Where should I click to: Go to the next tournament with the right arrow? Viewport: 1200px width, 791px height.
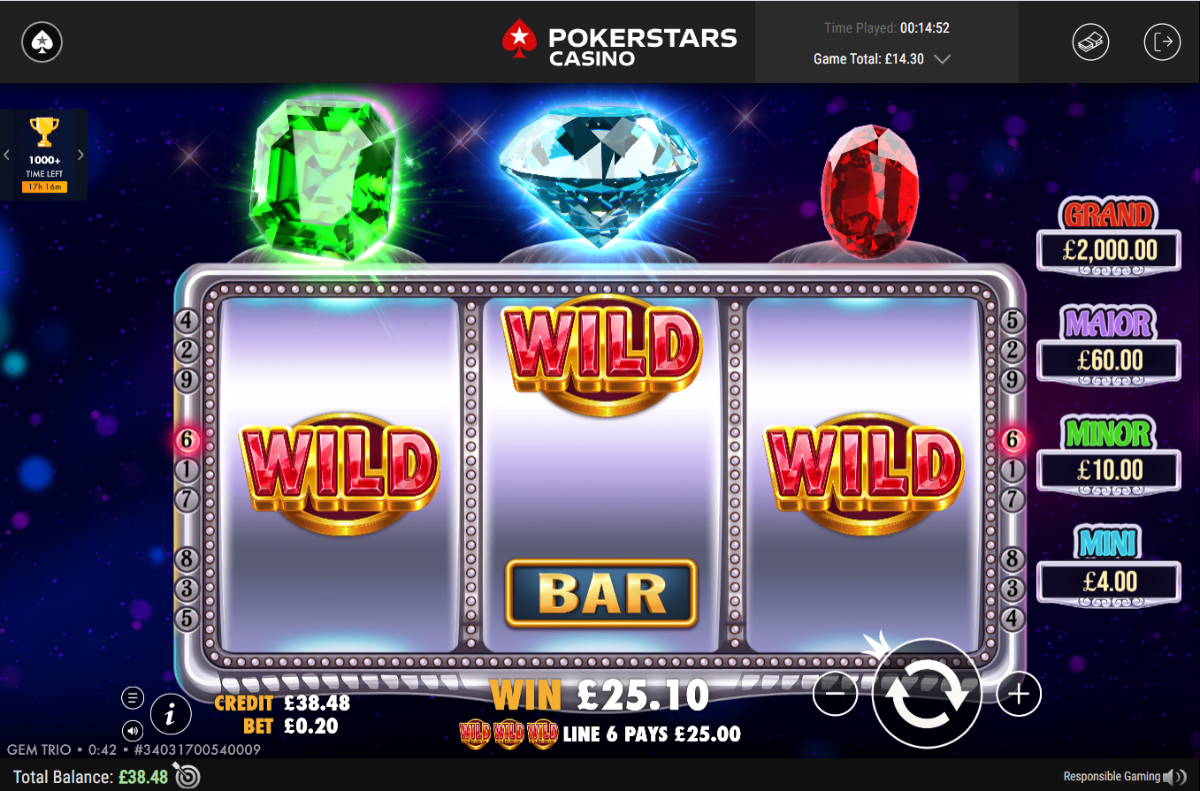[x=81, y=155]
